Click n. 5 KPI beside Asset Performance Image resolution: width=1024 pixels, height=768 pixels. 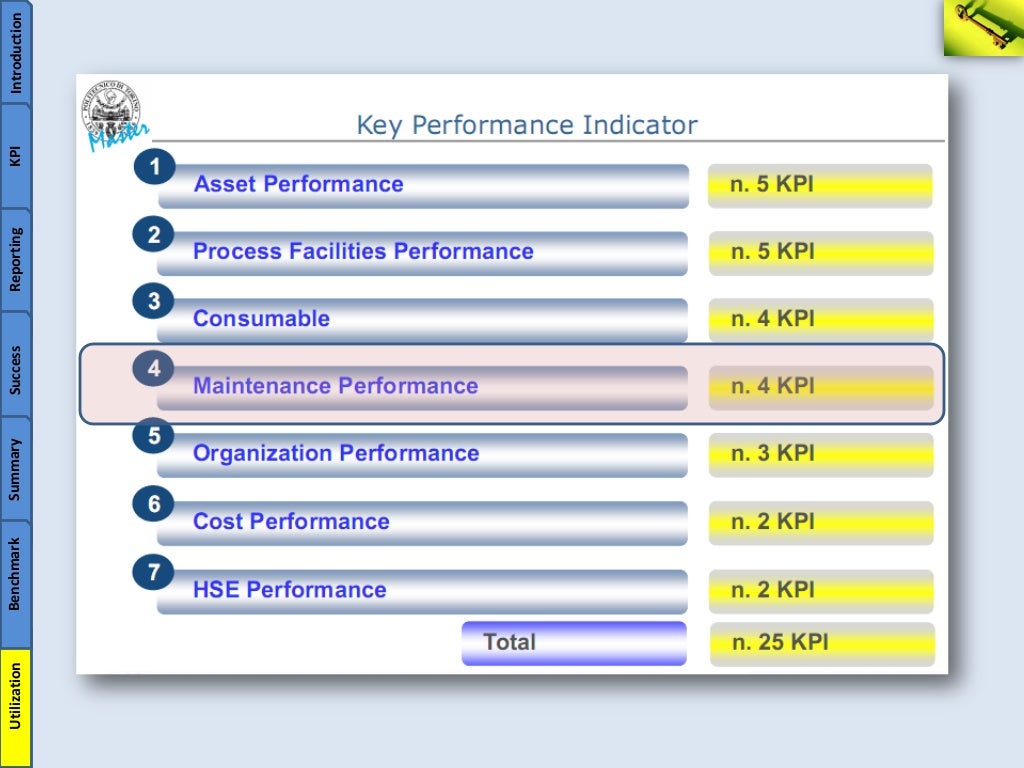[x=820, y=186]
